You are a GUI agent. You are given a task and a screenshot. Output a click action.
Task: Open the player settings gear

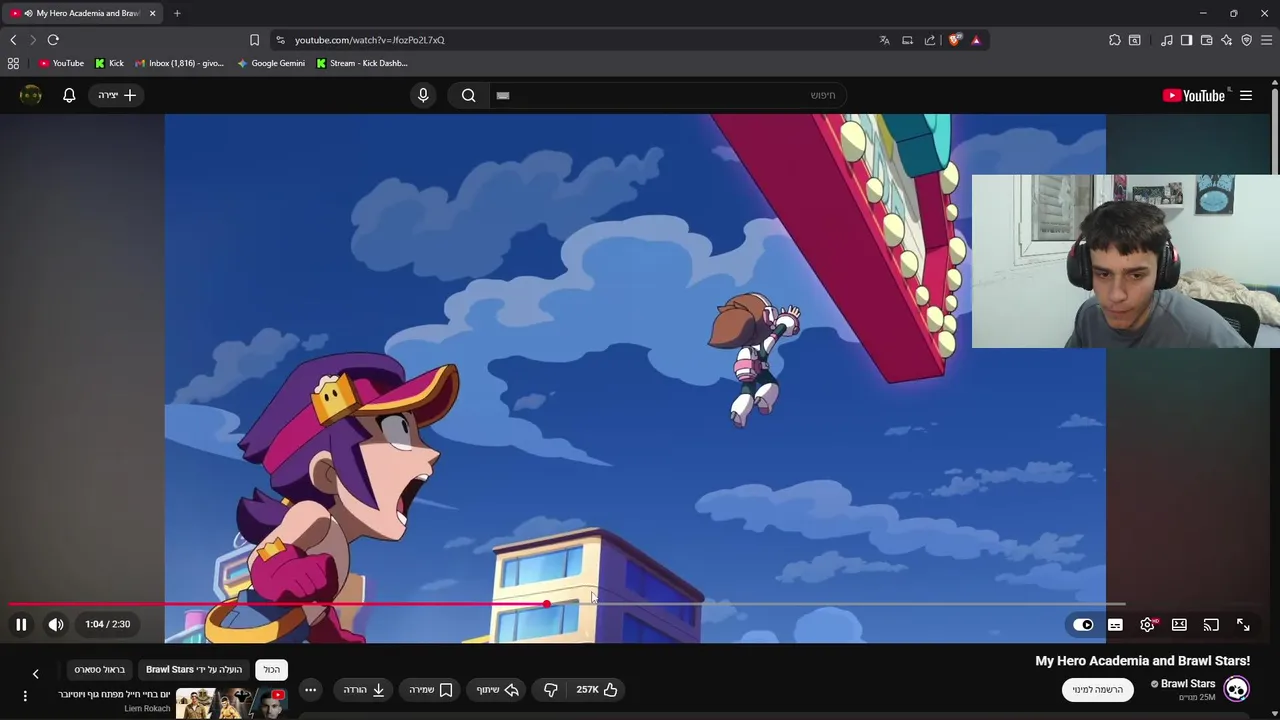tap(1148, 625)
